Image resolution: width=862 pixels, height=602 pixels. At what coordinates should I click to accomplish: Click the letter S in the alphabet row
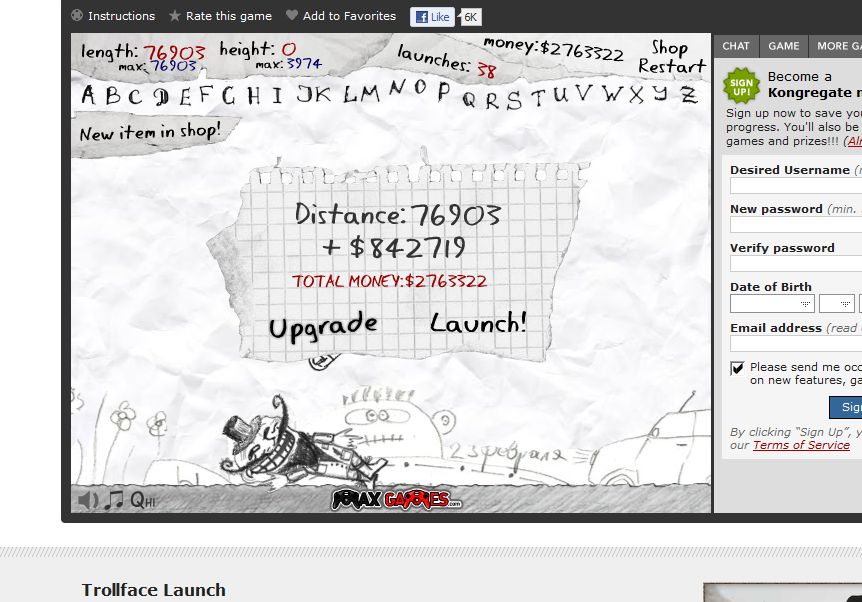513,100
